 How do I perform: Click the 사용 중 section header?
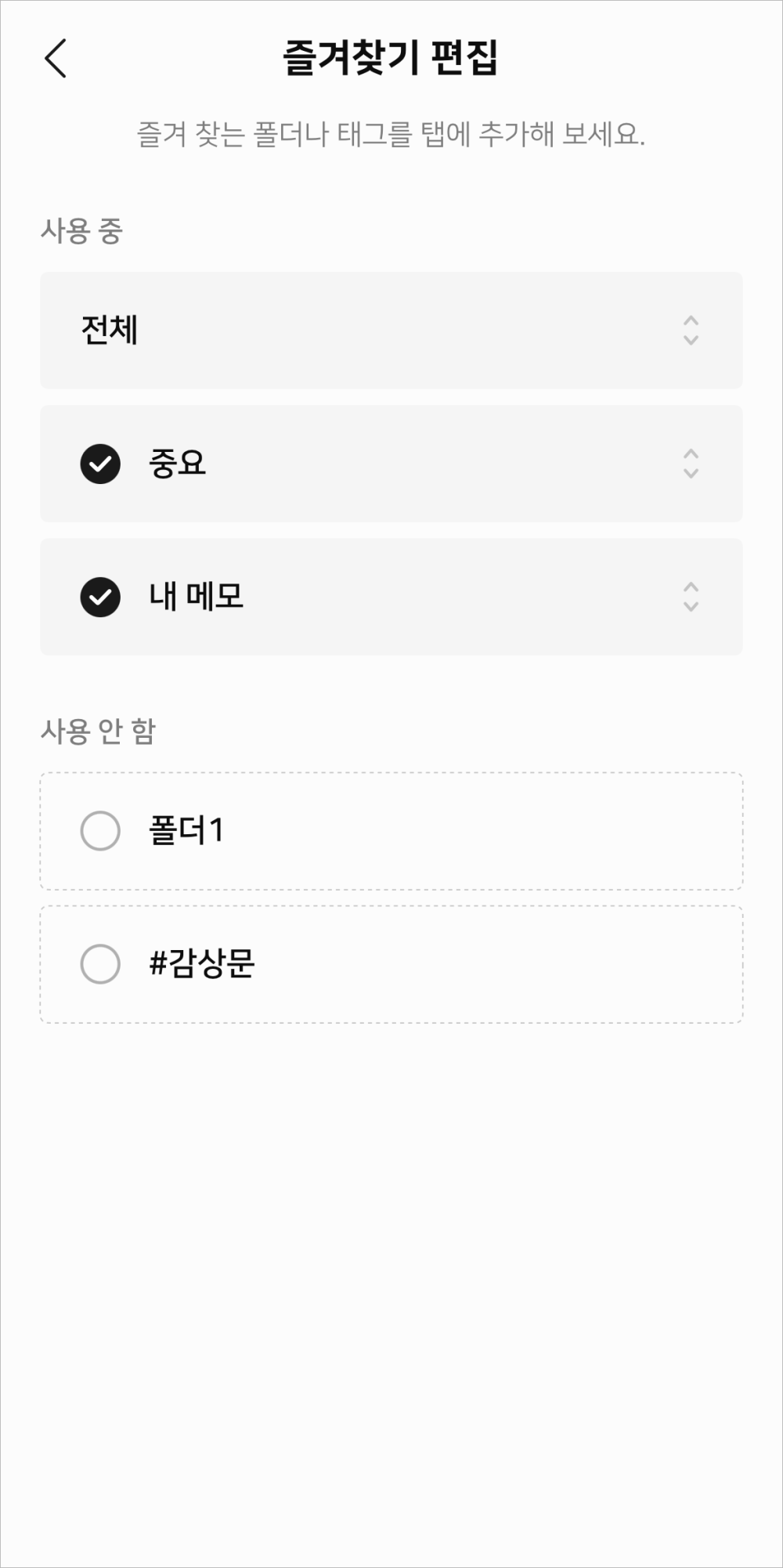click(x=81, y=231)
